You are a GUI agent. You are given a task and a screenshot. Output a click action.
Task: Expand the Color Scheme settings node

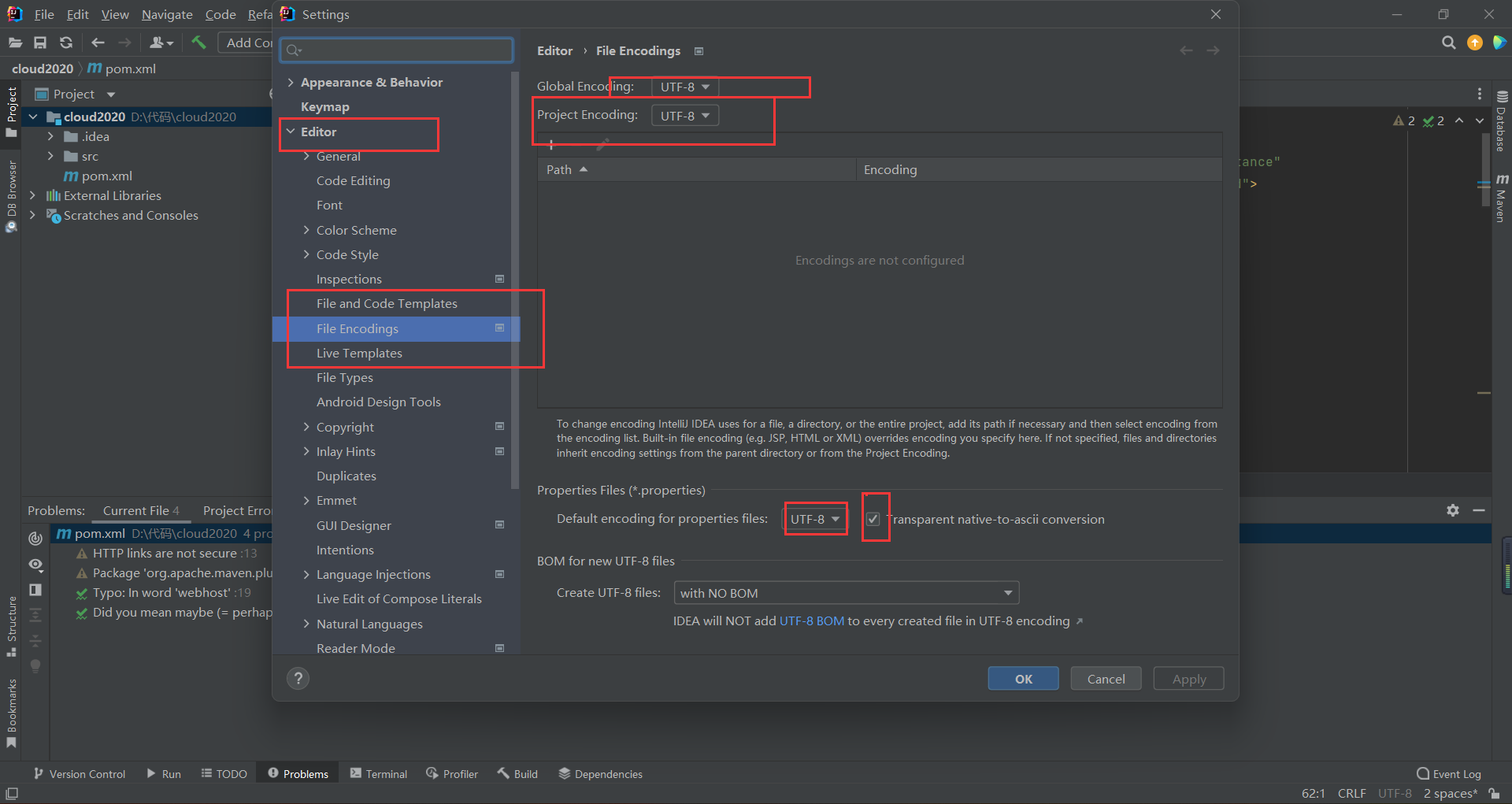(x=306, y=230)
